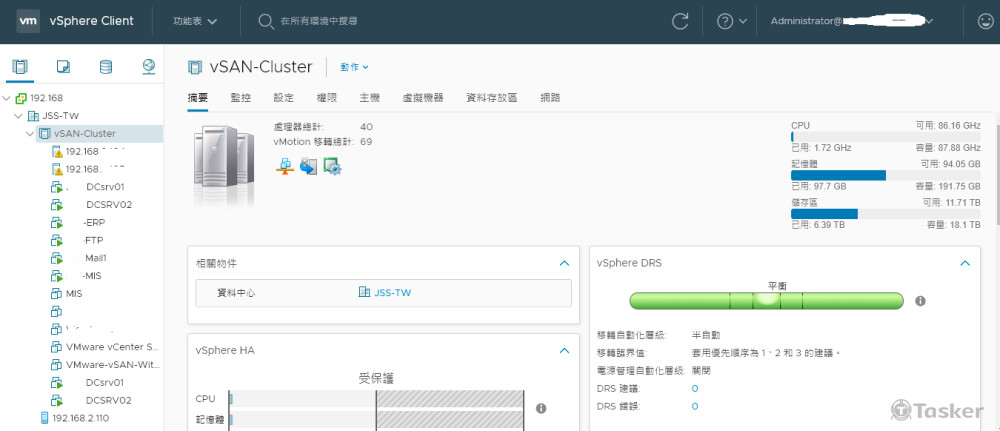Switch to the 網路 tab
Viewport: 1000px width, 431px height.
coord(550,98)
